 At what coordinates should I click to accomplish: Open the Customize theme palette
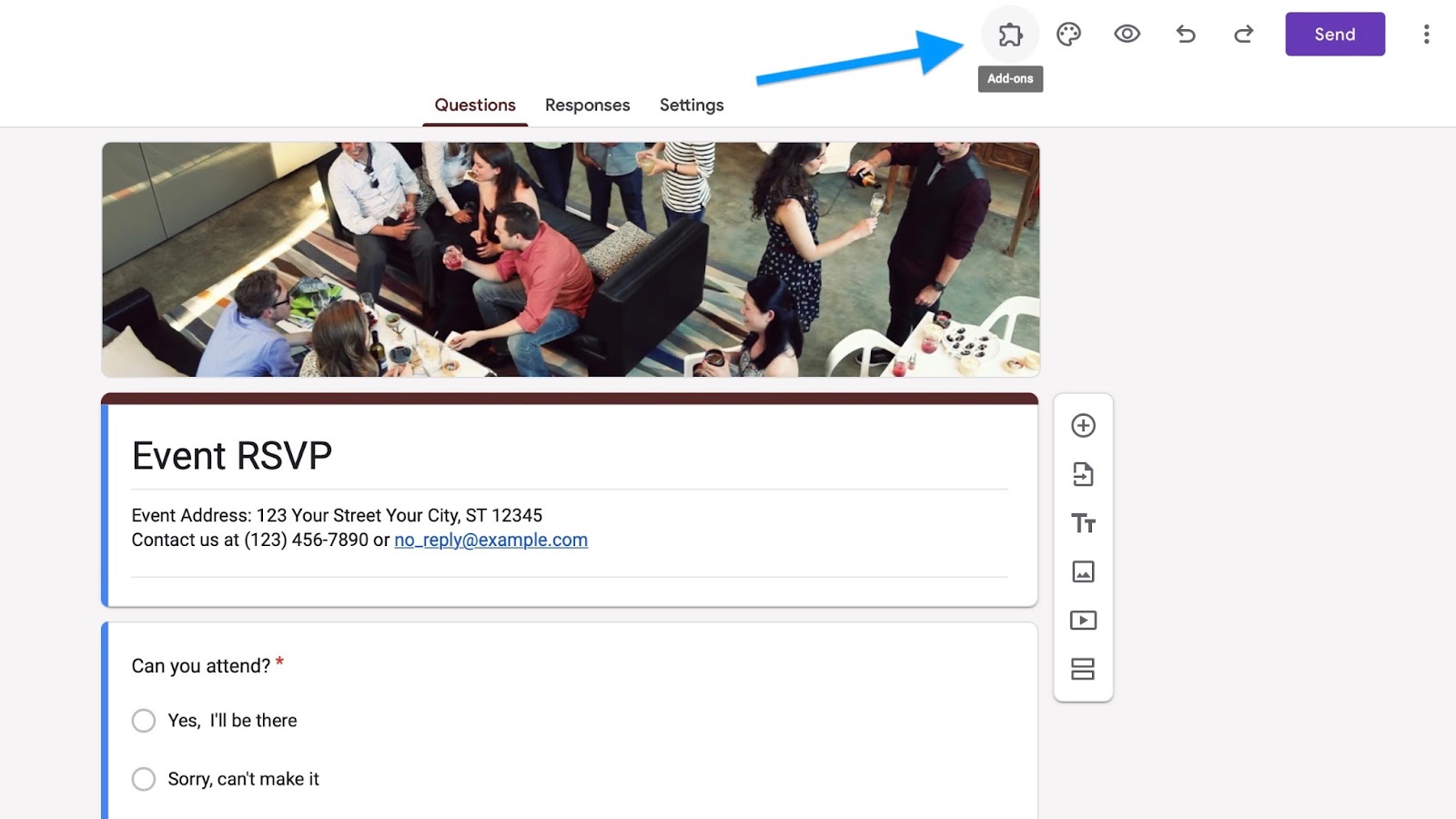click(x=1068, y=35)
